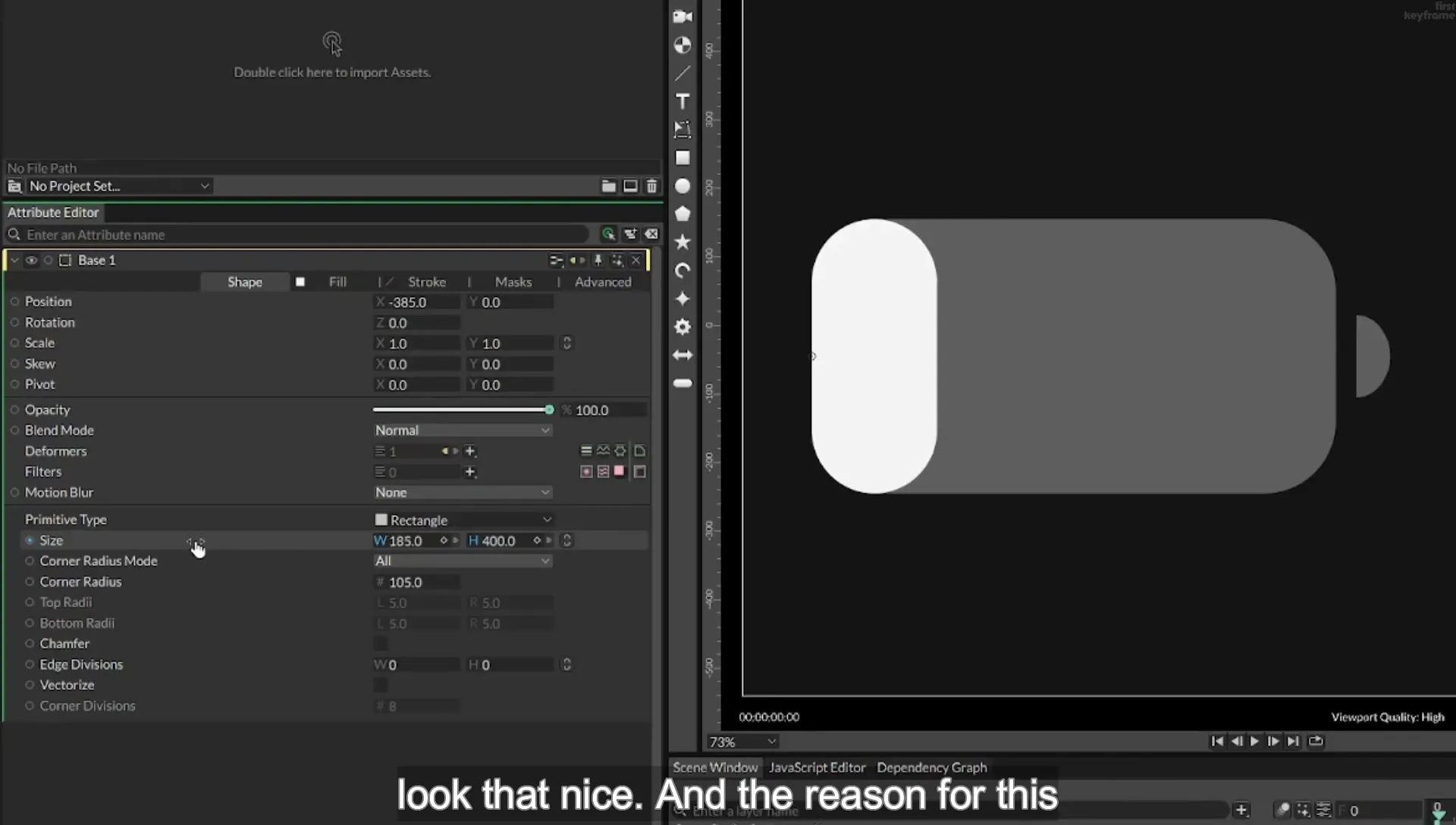Select the Text tool in toolbar
The image size is (1456, 825).
pyautogui.click(x=682, y=102)
